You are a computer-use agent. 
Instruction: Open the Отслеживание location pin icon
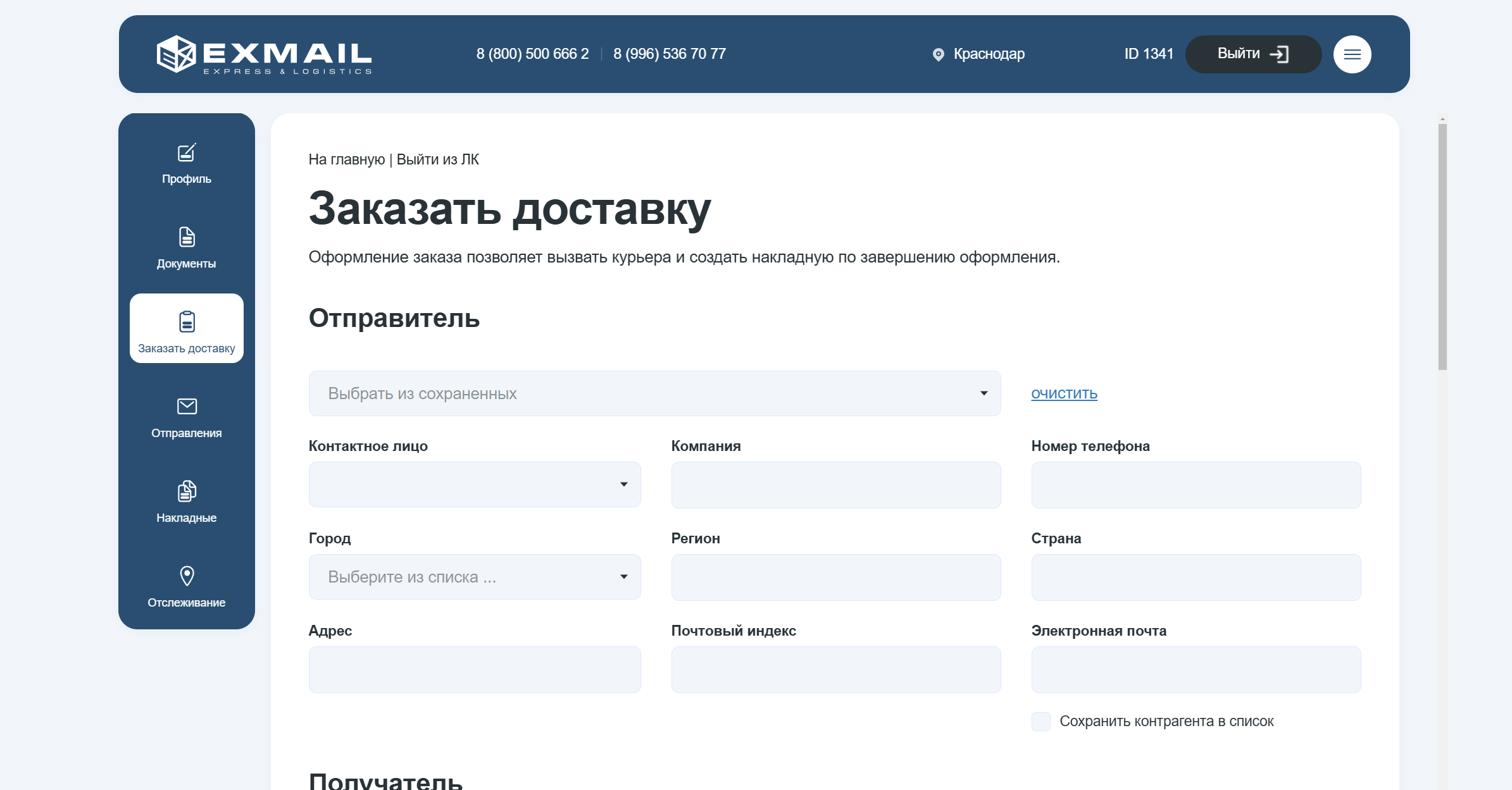point(187,576)
